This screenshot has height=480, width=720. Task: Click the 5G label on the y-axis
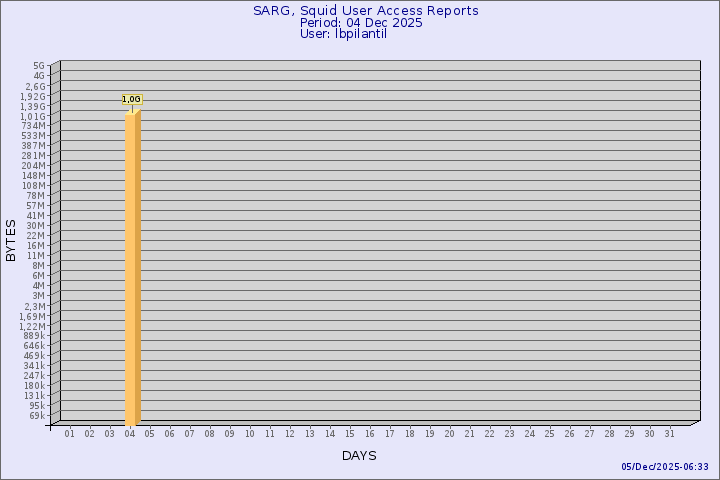[x=39, y=66]
